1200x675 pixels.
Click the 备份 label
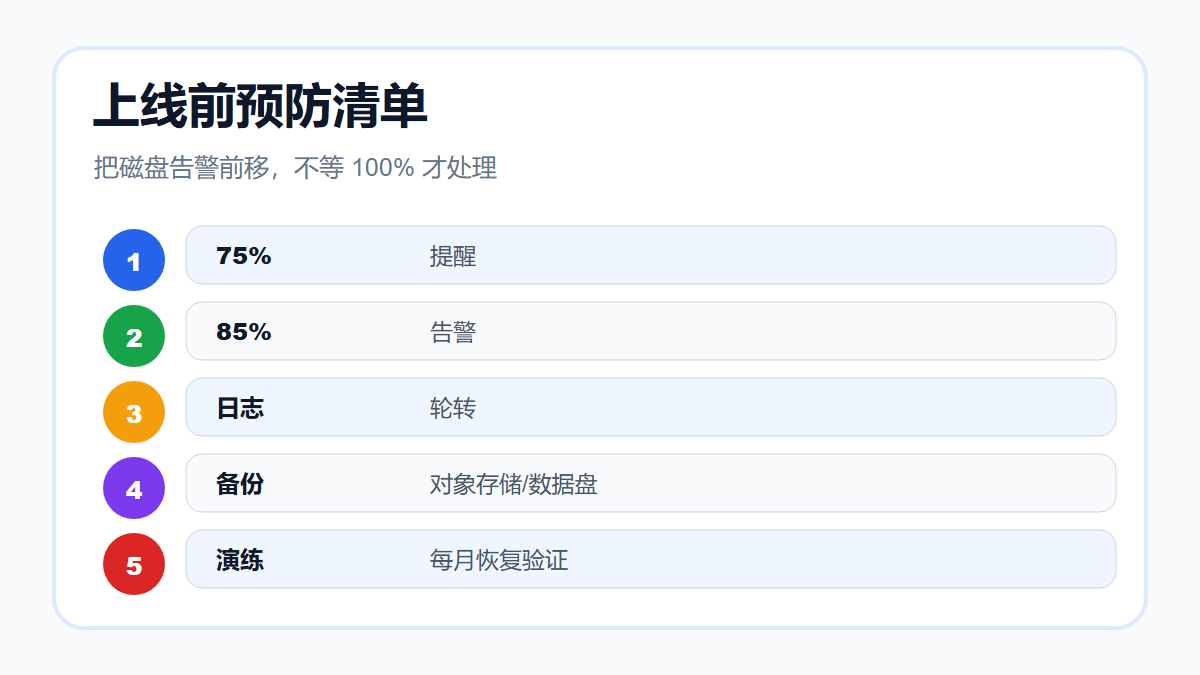coord(240,484)
